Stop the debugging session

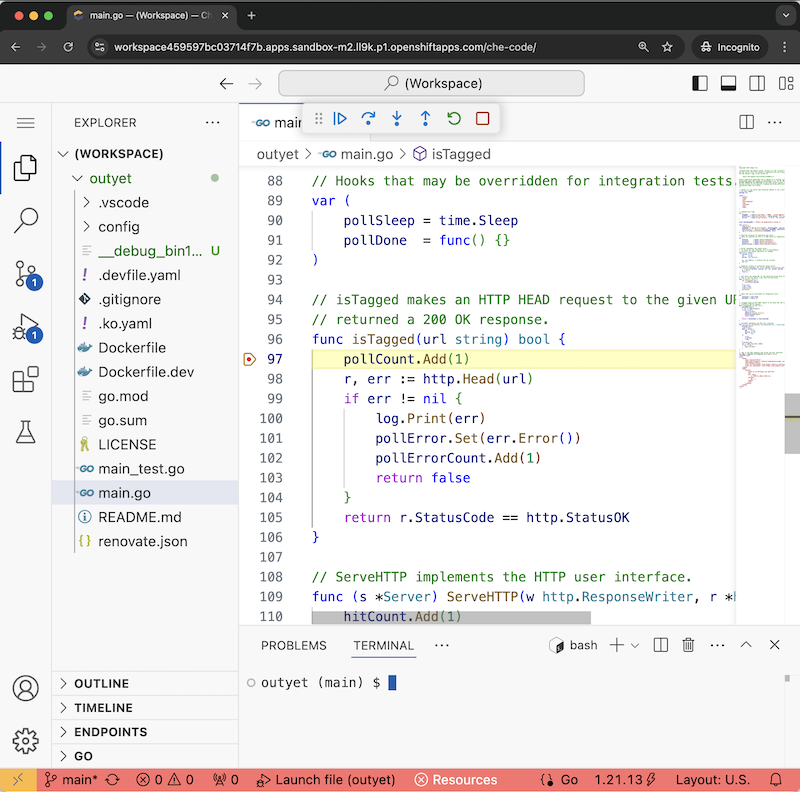[x=483, y=119]
